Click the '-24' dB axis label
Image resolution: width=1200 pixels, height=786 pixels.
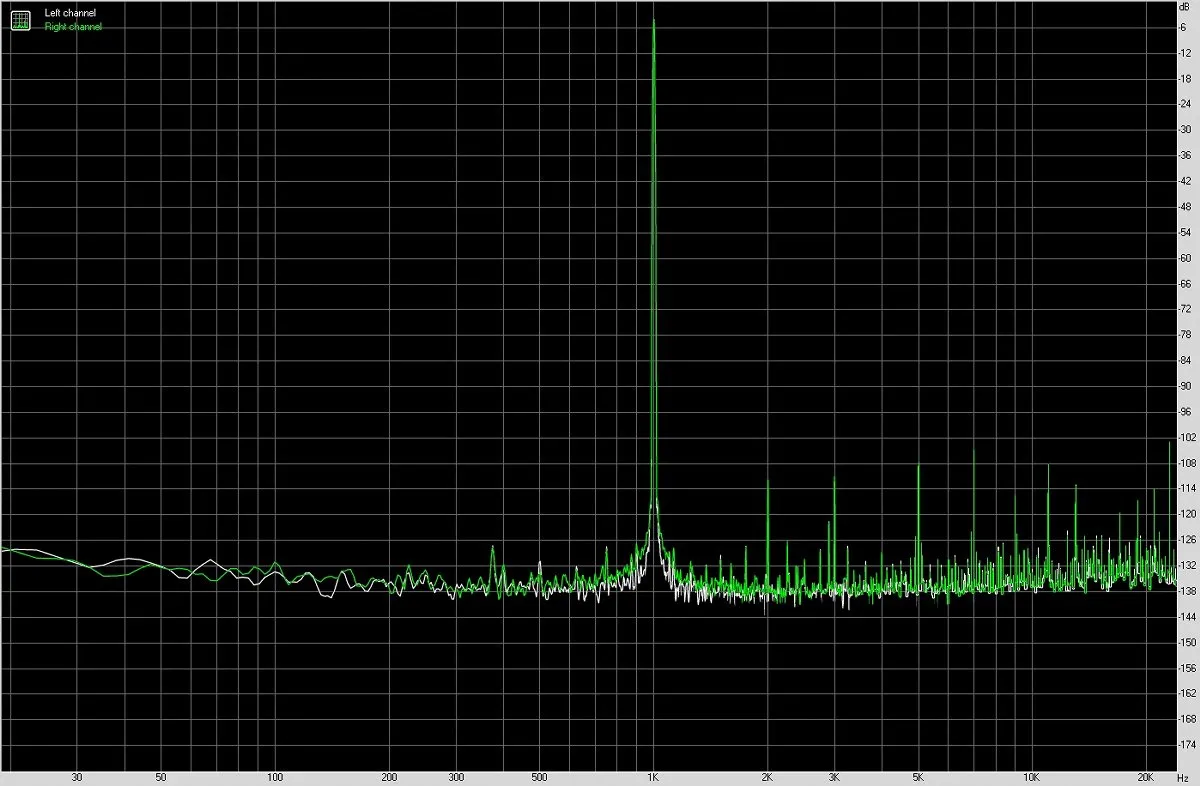point(1186,104)
